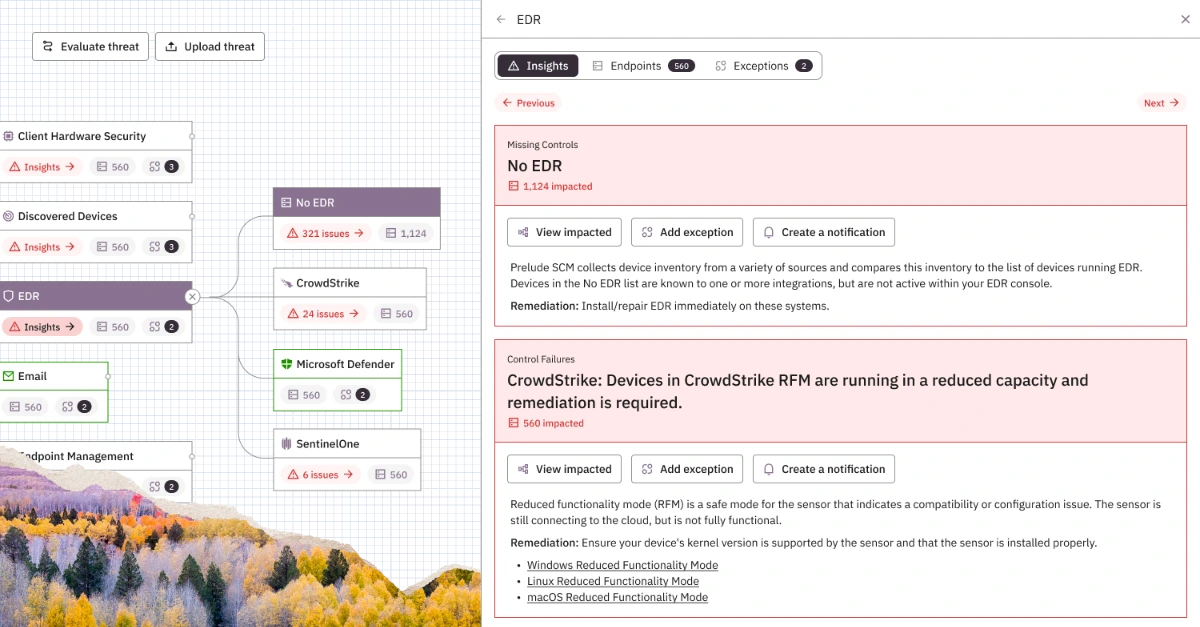
Task: Click exceptions badge 2 on Endpoint Management node
Action: [x=163, y=487]
